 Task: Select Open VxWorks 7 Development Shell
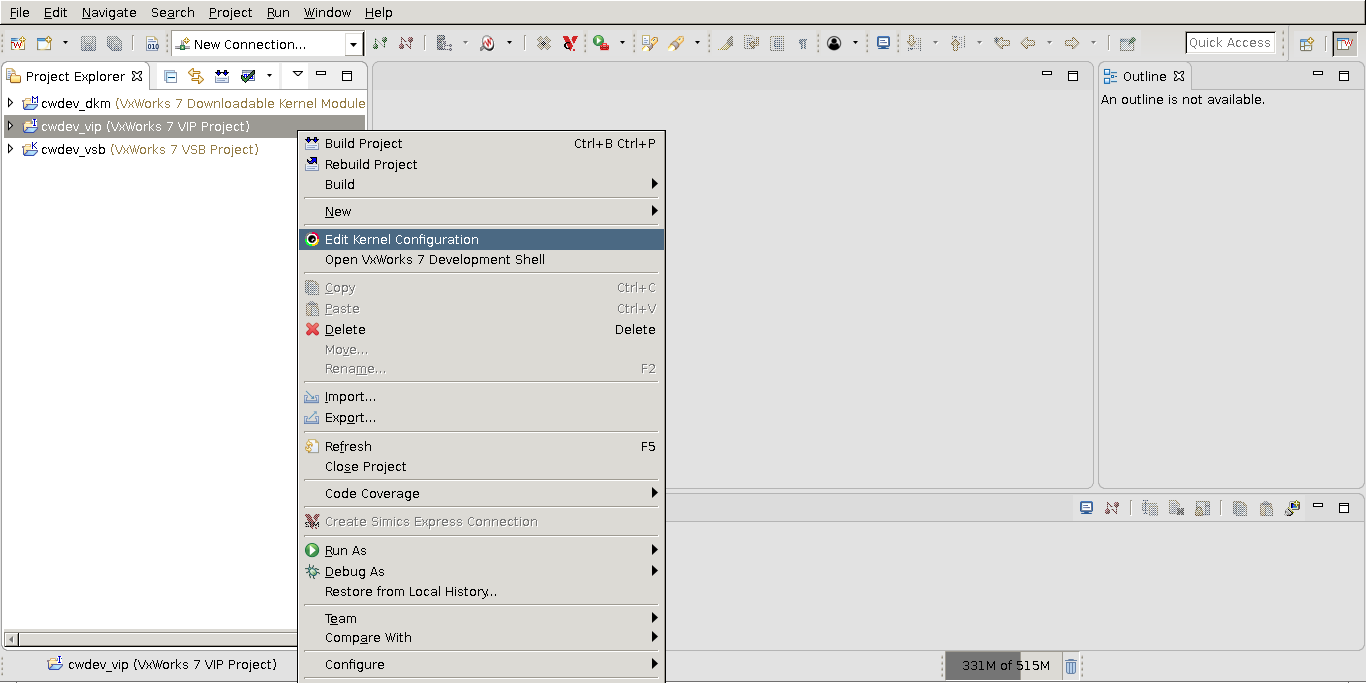(481, 259)
